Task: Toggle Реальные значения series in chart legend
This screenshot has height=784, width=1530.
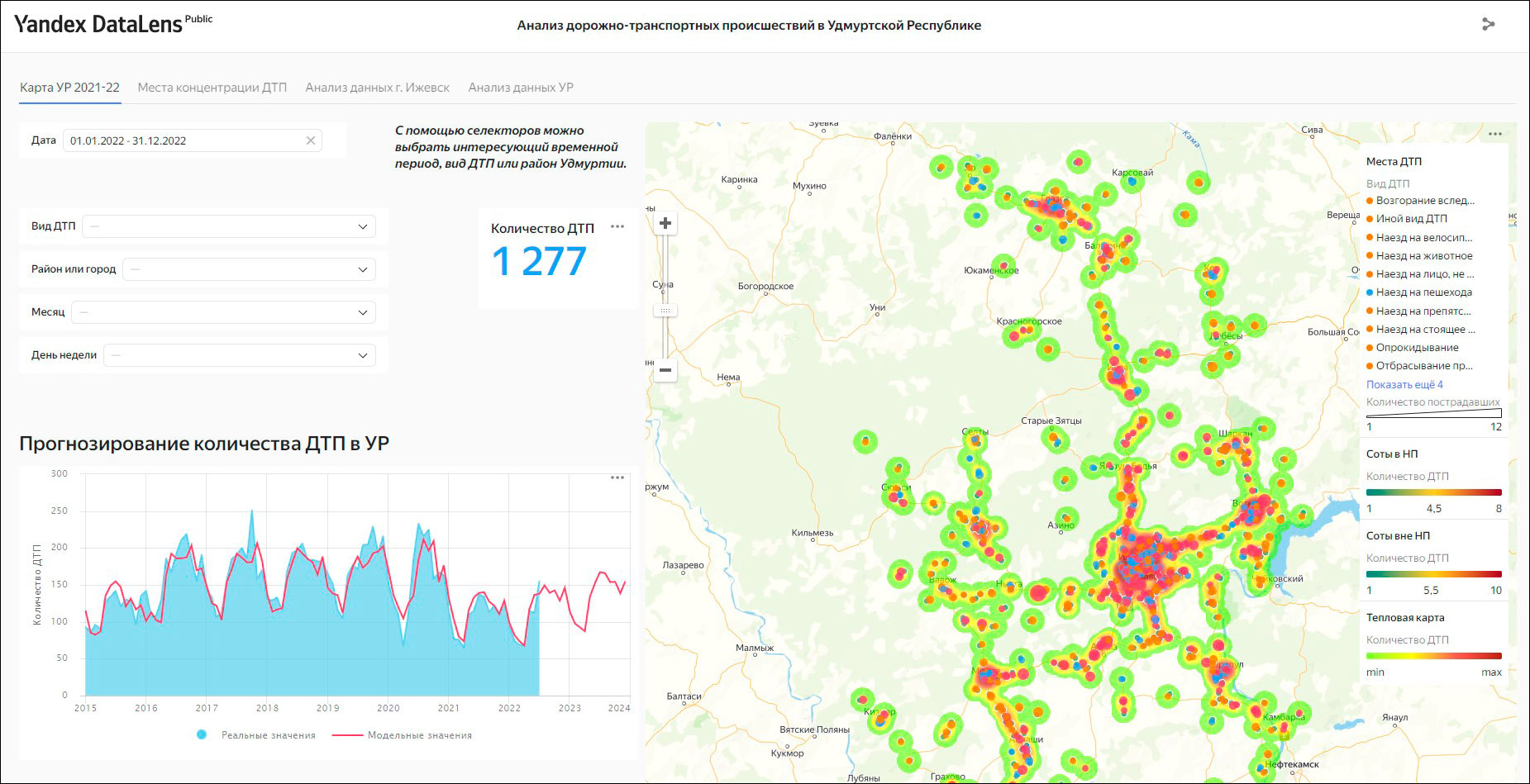Action: pyautogui.click(x=267, y=735)
